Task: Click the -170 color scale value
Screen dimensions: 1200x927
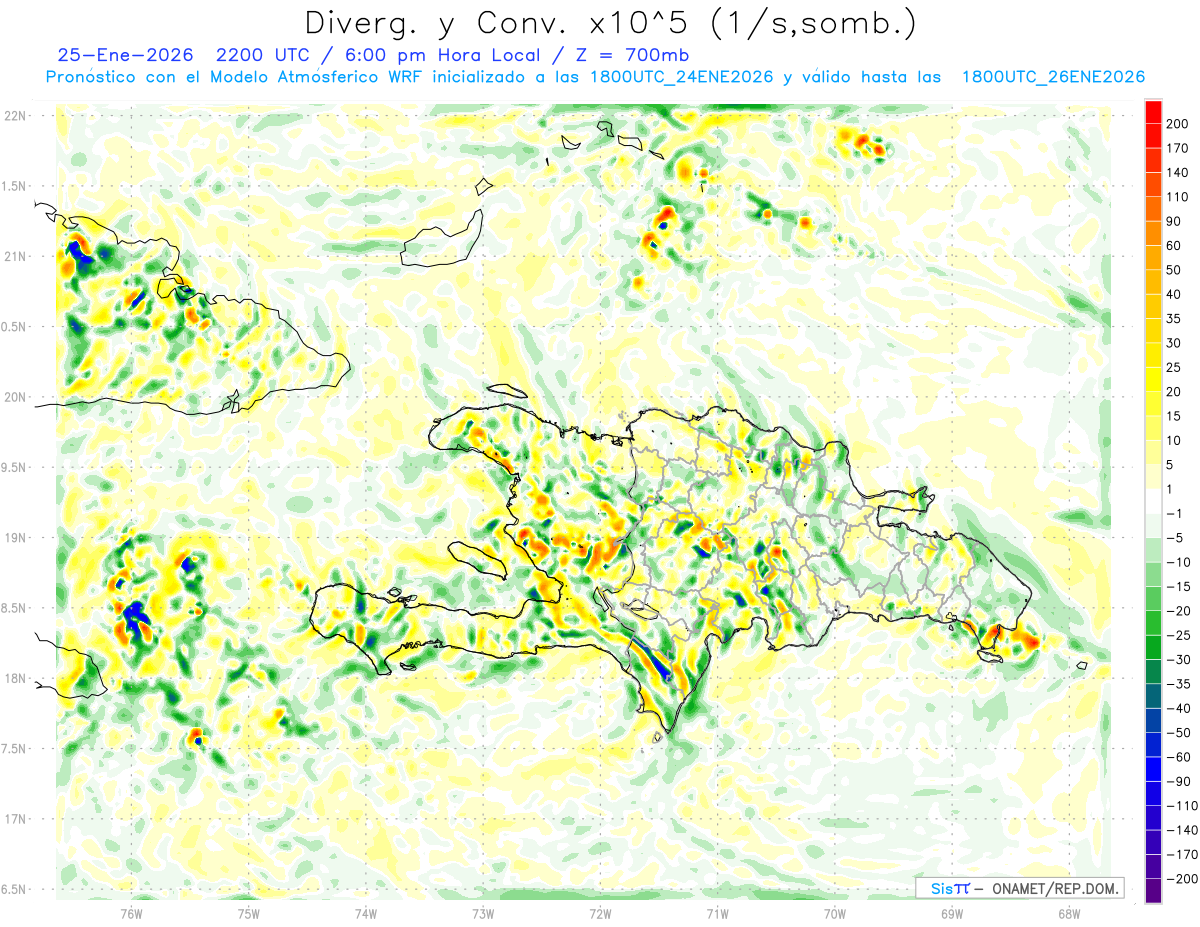Action: 1184,855
